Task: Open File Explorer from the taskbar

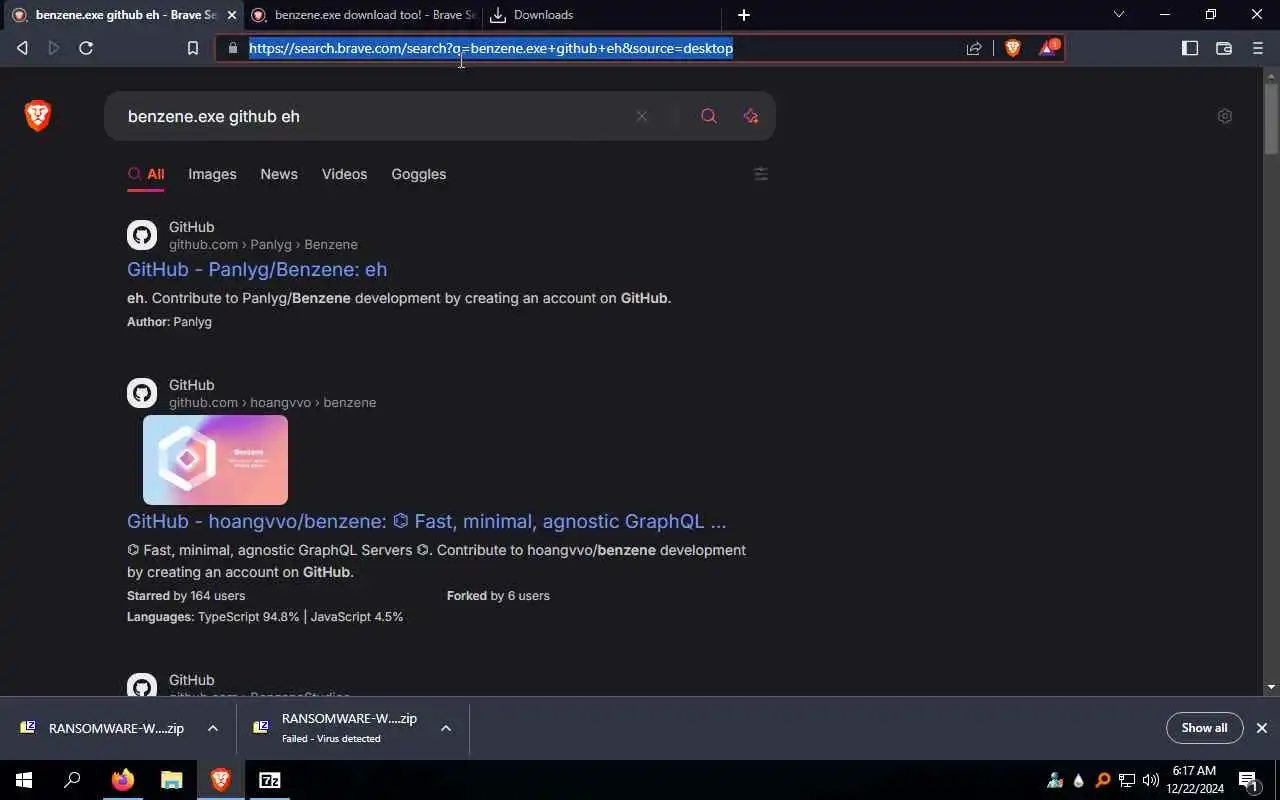Action: click(172, 780)
